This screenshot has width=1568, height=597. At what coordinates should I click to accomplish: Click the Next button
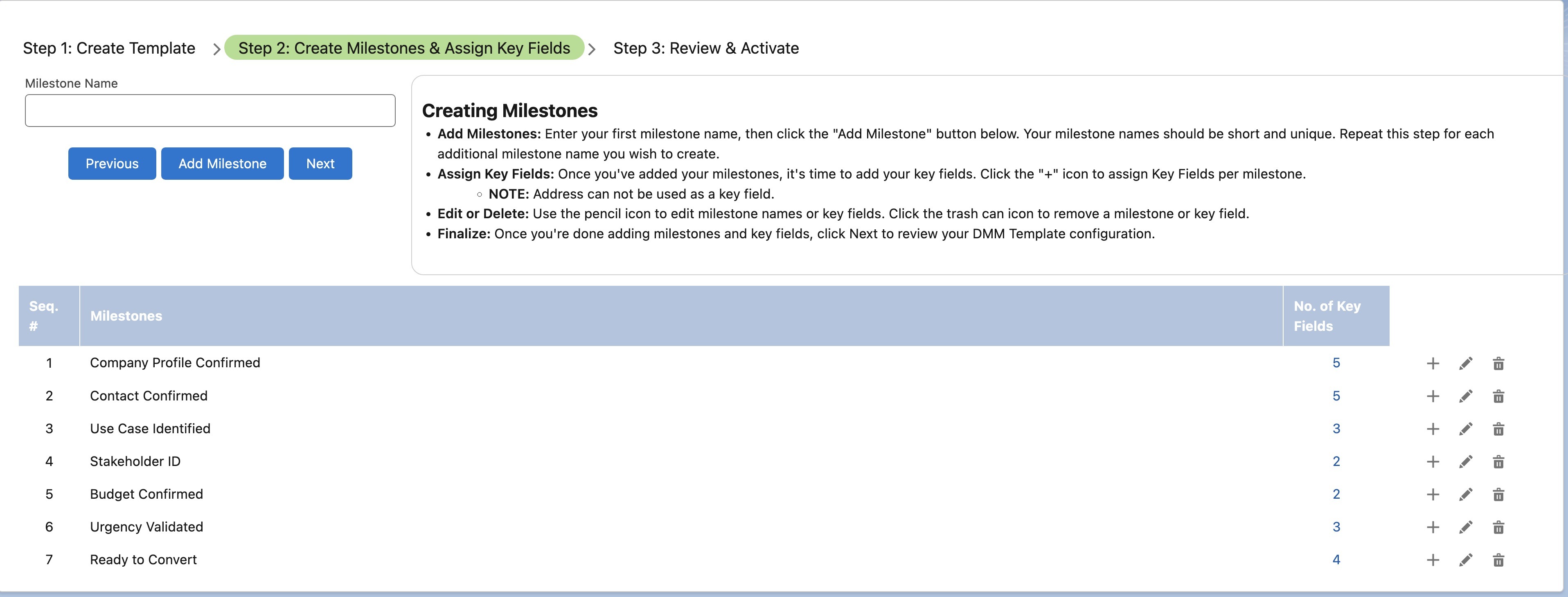point(320,163)
